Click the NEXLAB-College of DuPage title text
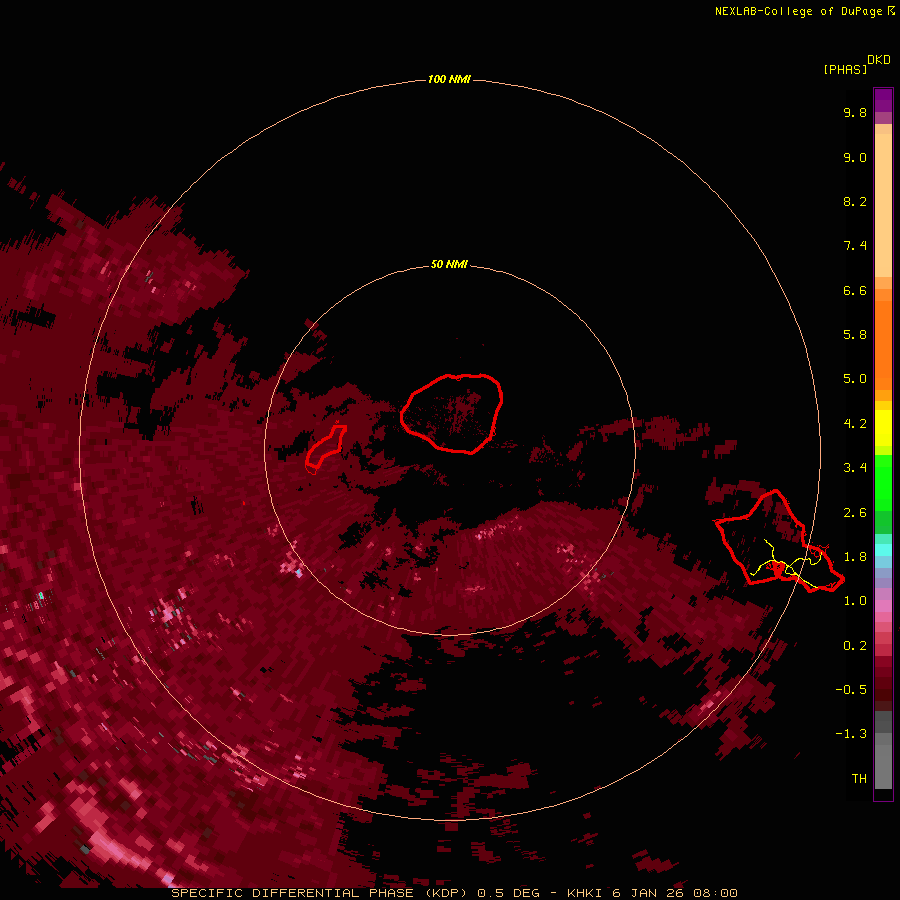 (798, 11)
